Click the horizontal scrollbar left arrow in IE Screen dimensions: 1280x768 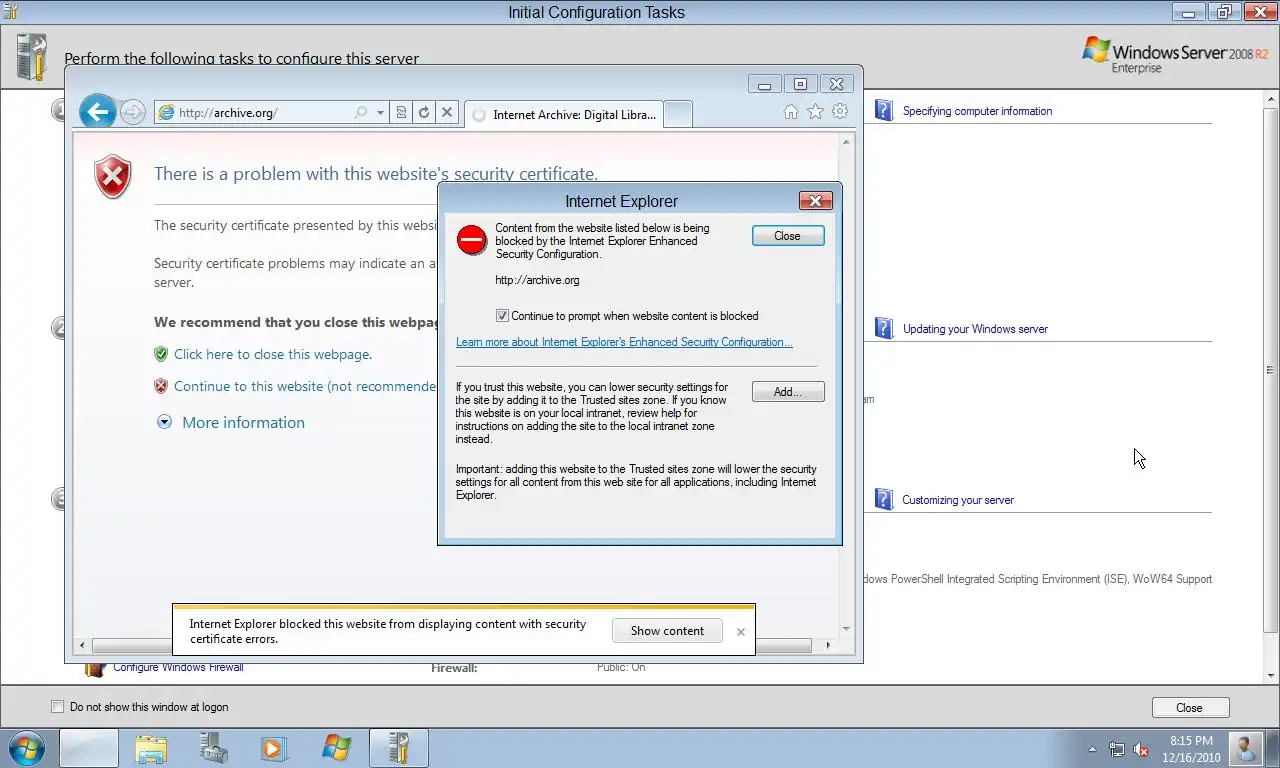tap(82, 645)
